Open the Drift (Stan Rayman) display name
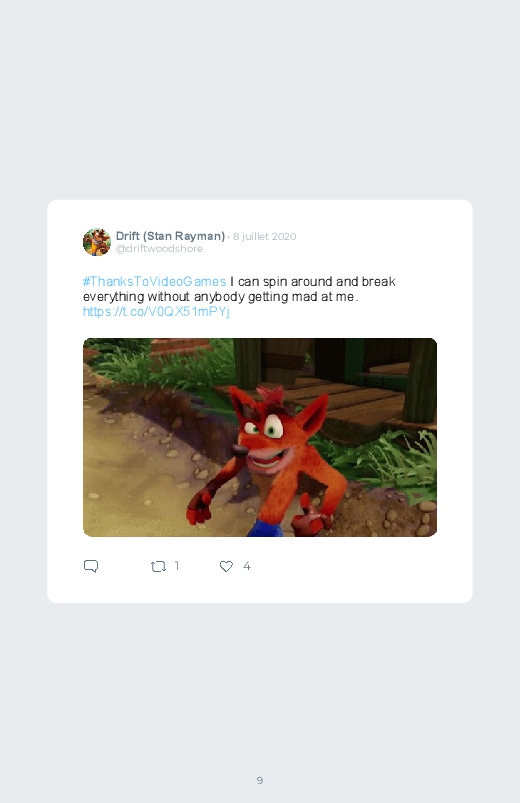The height and width of the screenshot is (803, 520). [170, 236]
